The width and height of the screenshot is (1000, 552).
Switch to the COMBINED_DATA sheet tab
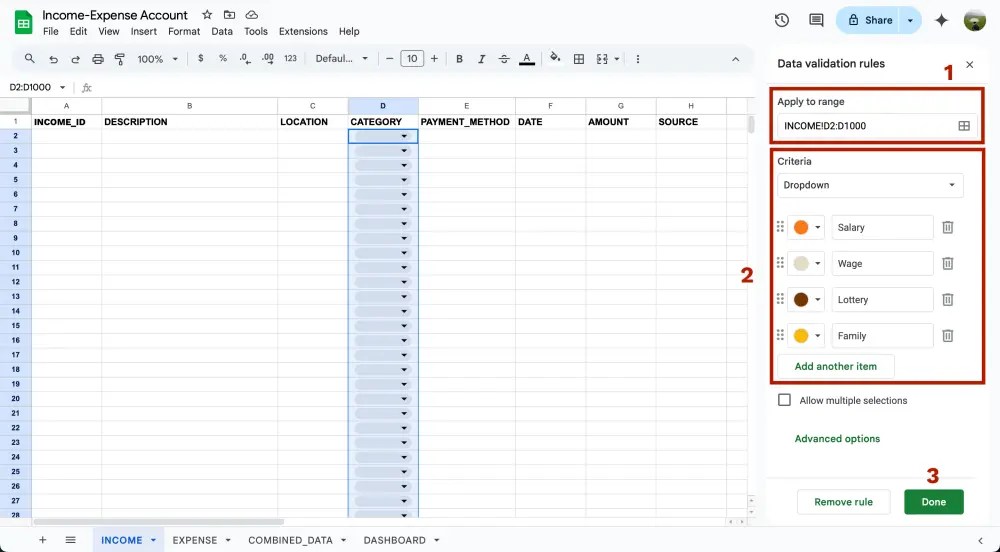pos(290,540)
